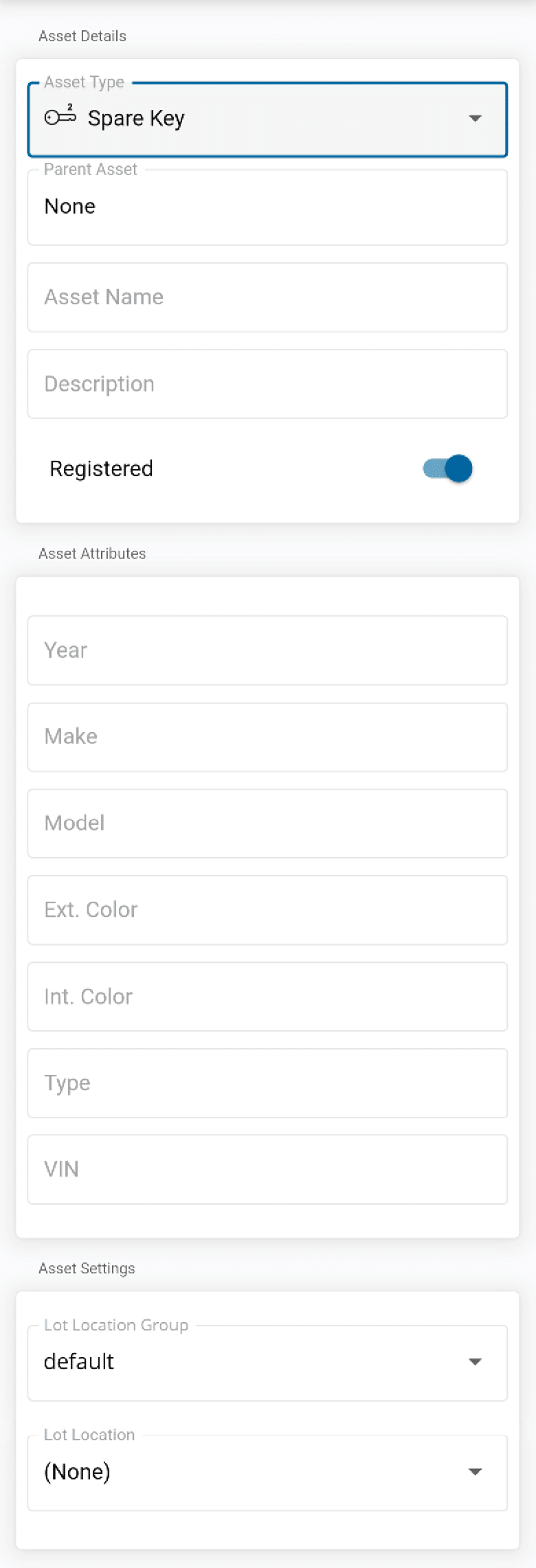Open the Parent Asset selector showing None
Image resolution: width=536 pixels, height=1568 pixels.
pyautogui.click(x=267, y=207)
